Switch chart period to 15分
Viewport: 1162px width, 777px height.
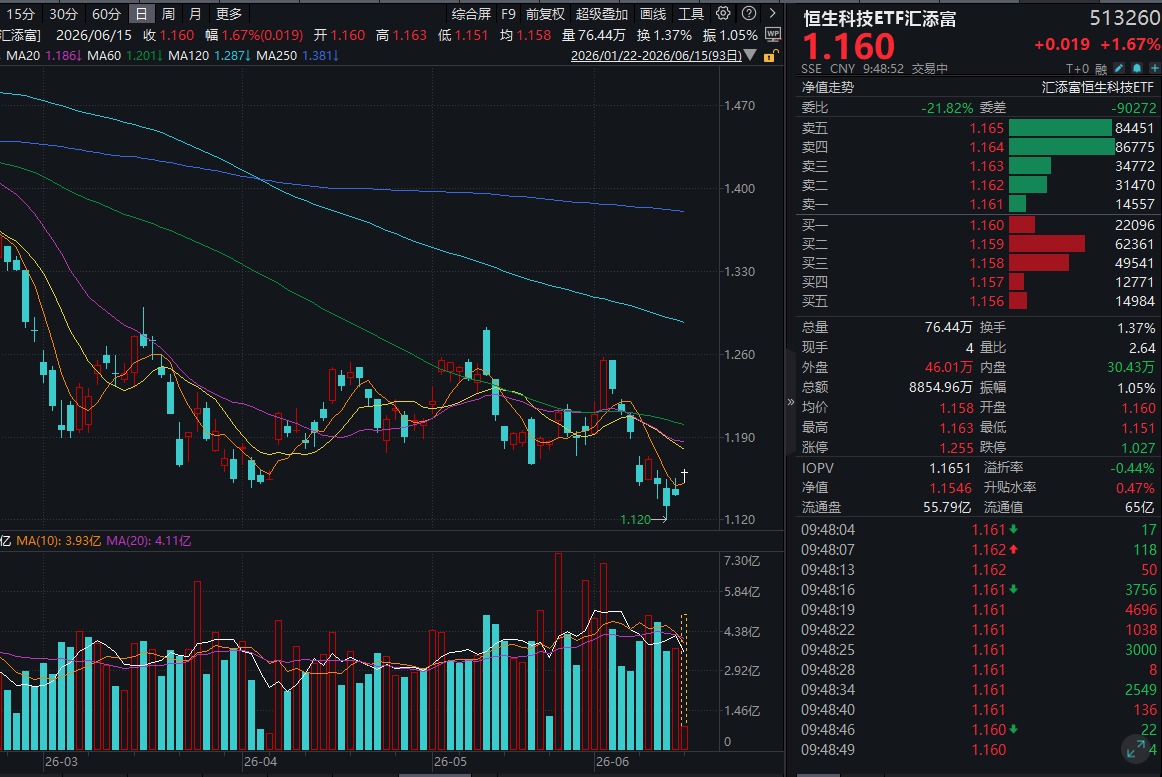tap(20, 14)
